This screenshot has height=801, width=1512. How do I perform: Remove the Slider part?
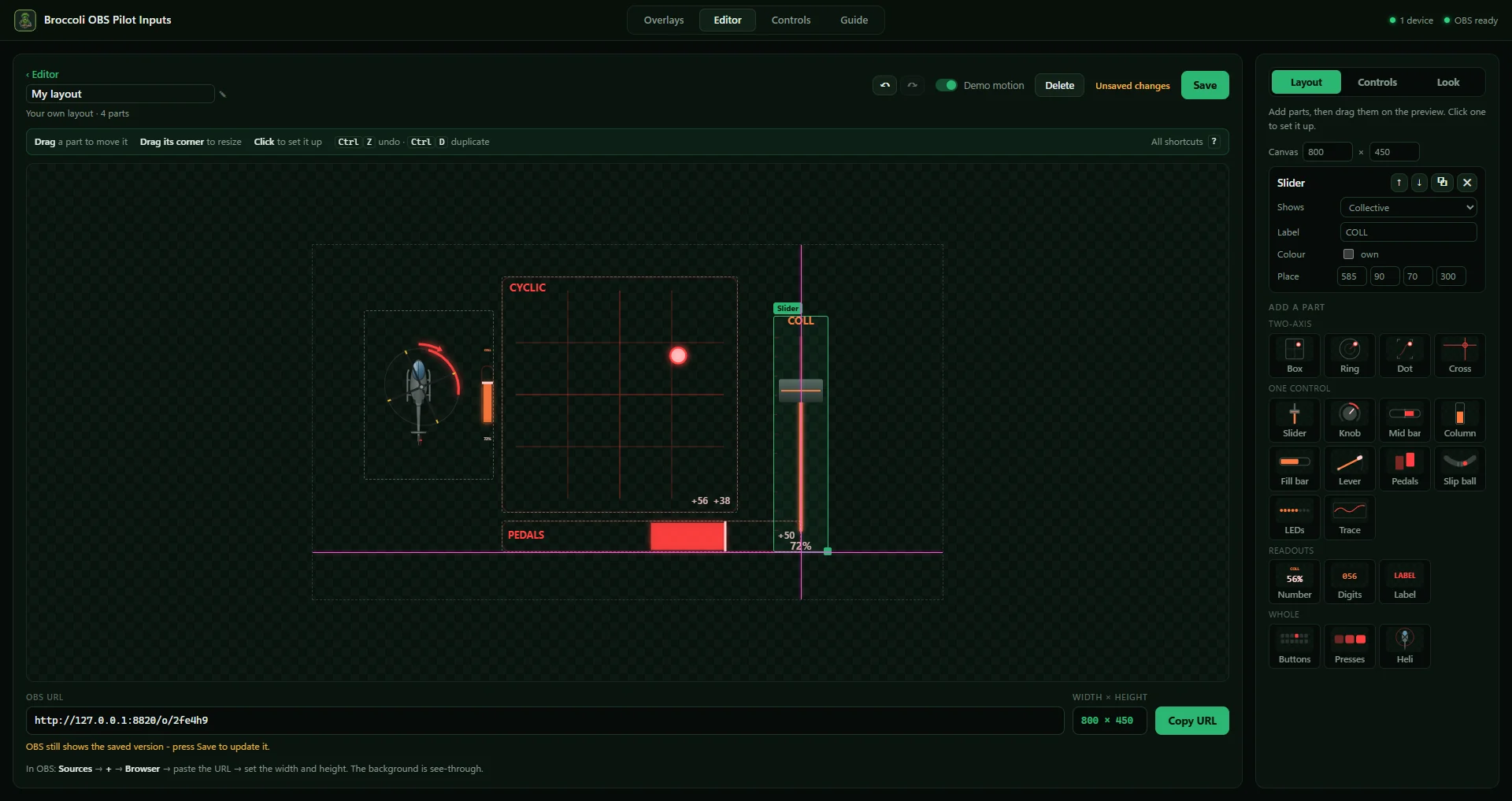[x=1467, y=183]
